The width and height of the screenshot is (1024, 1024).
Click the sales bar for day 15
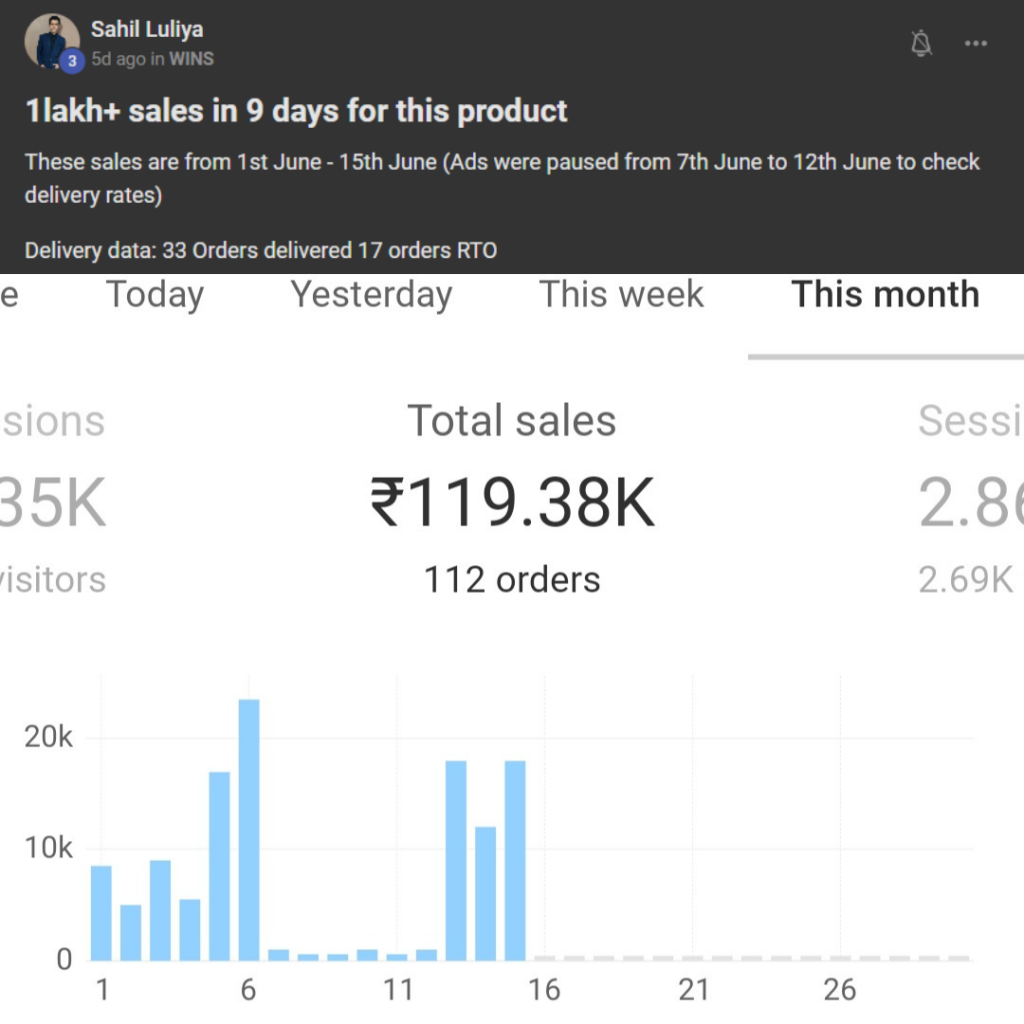(x=515, y=860)
